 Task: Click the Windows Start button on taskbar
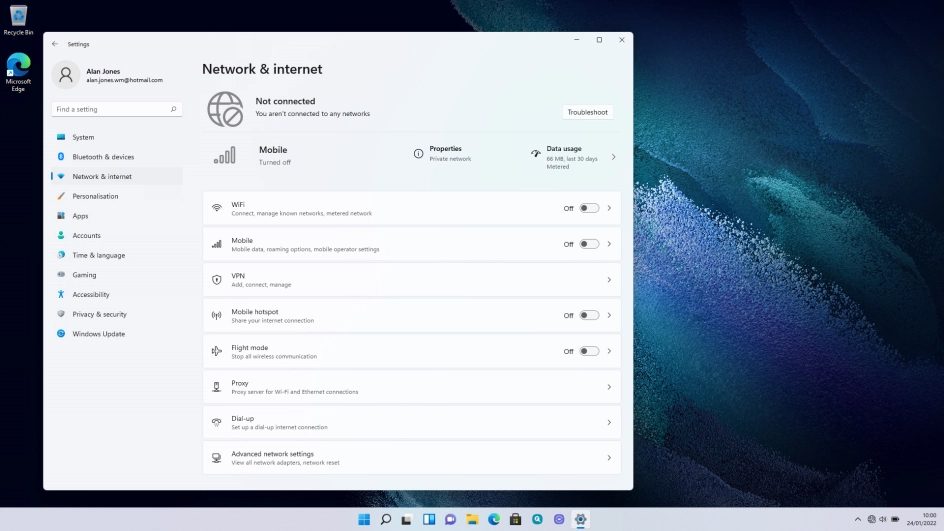363,519
